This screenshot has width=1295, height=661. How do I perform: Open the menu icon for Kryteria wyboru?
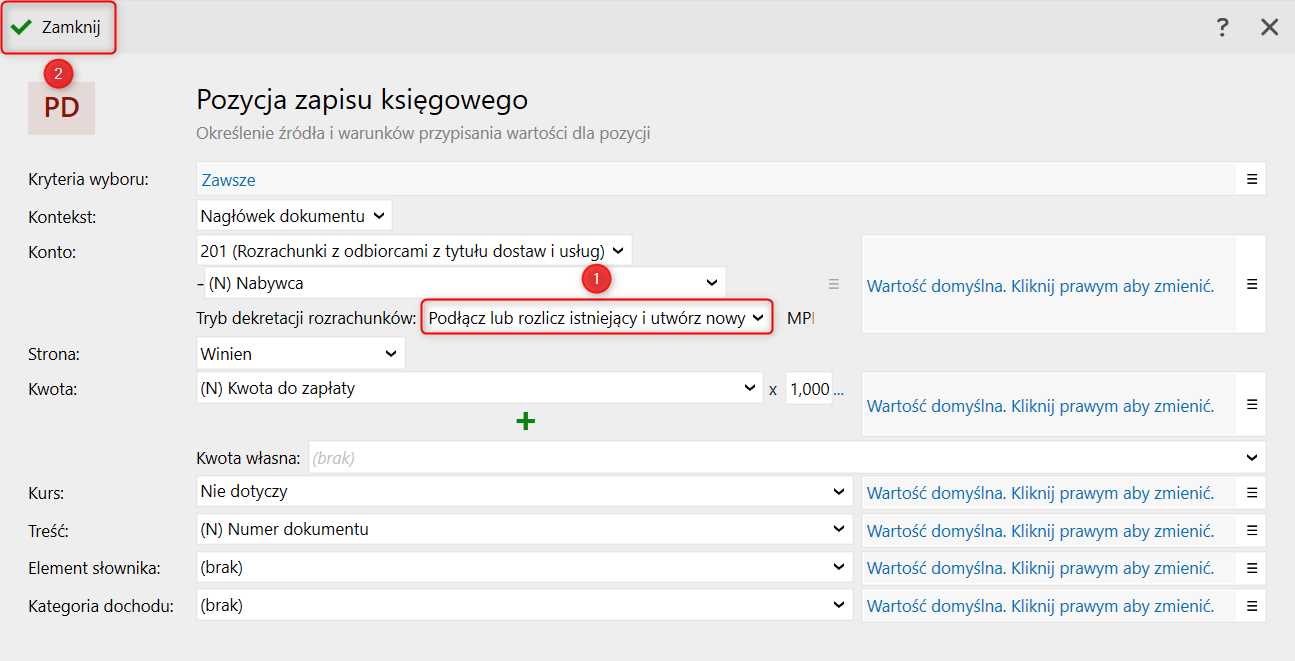1251,179
